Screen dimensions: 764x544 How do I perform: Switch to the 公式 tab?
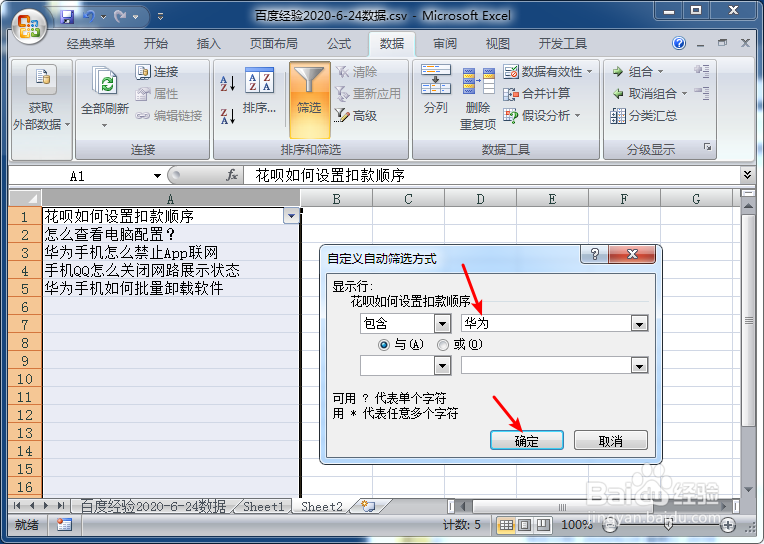[x=339, y=44]
